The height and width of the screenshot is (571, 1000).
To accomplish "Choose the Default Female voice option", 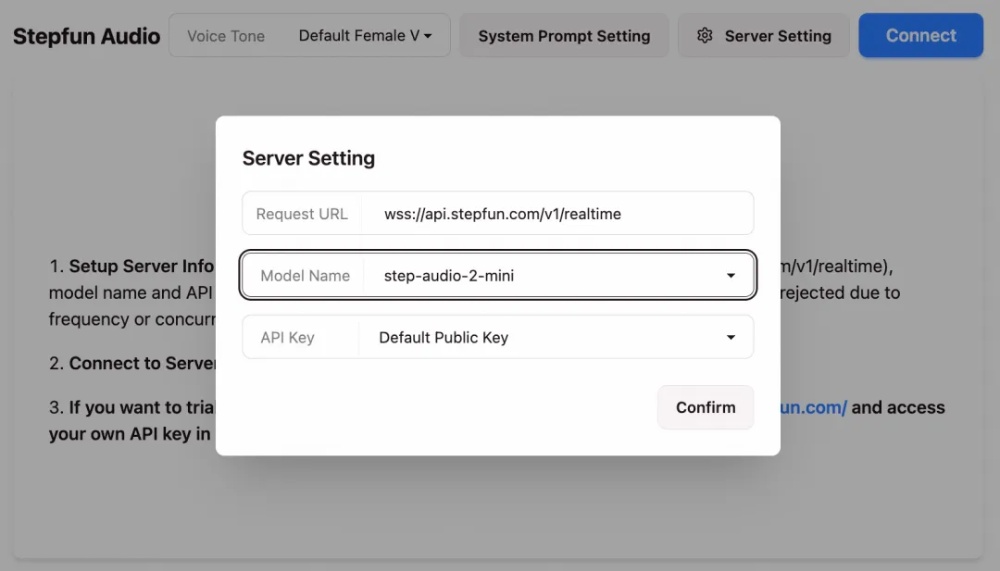I will [358, 36].
